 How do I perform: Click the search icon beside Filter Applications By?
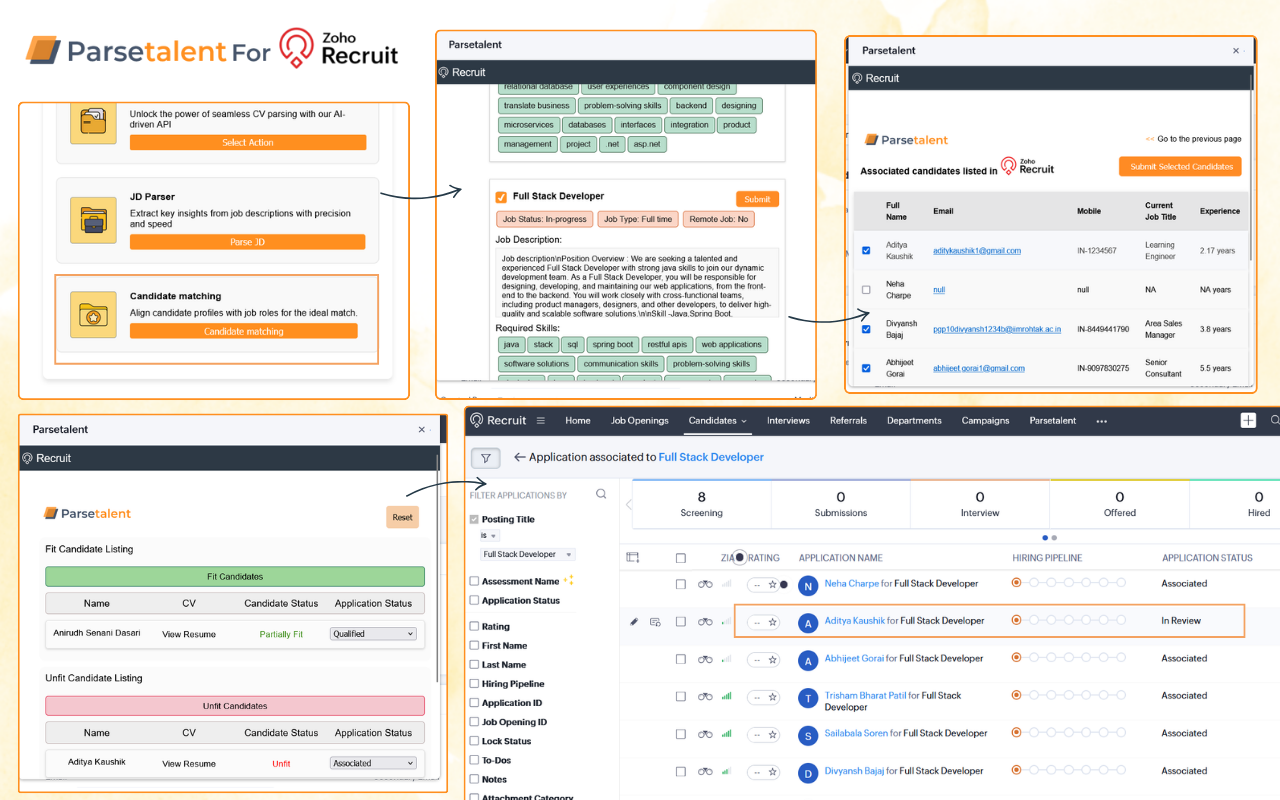tap(601, 494)
